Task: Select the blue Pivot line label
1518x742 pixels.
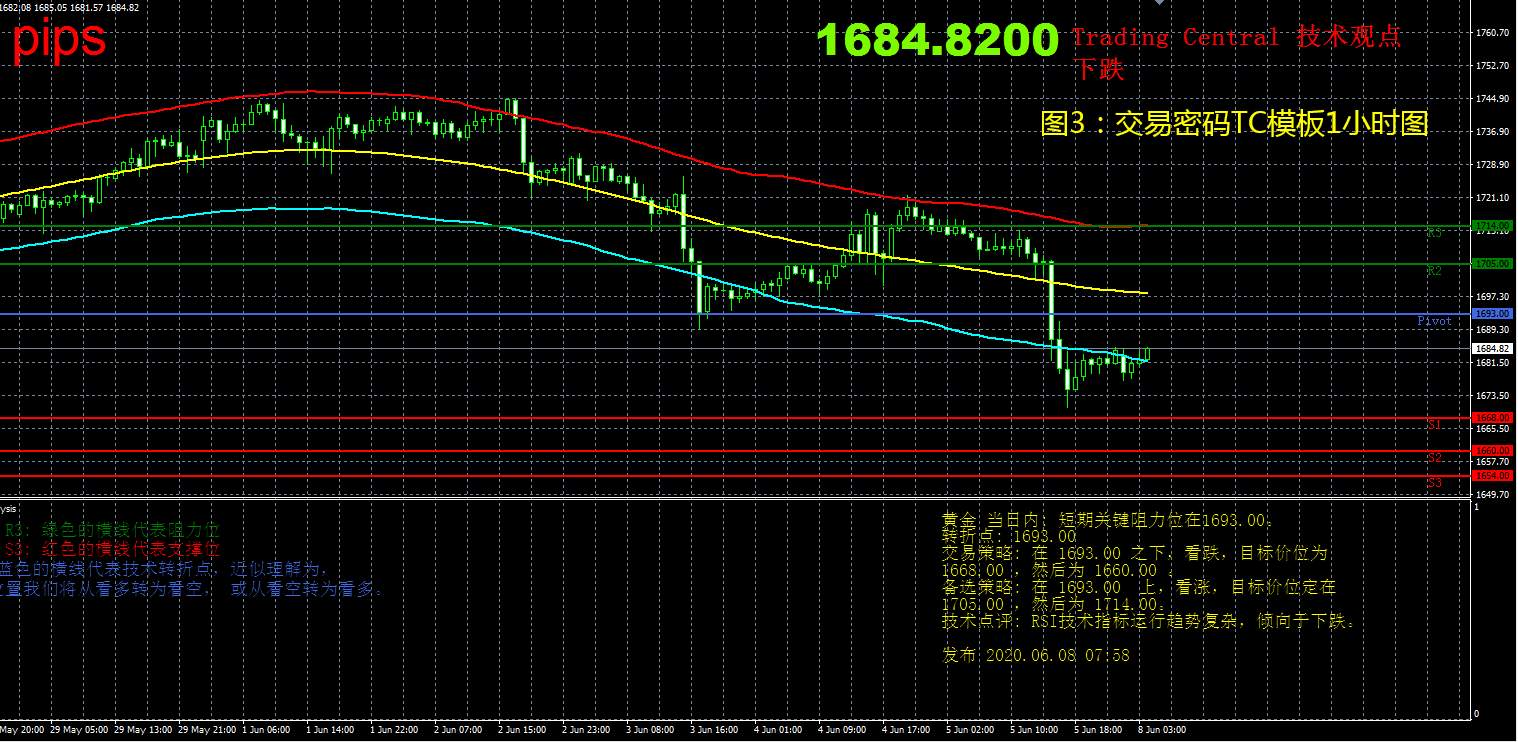Action: tap(1434, 321)
